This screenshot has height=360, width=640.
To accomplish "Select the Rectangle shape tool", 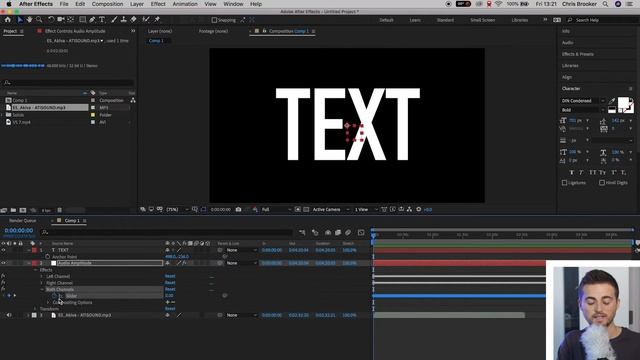I will point(82,20).
